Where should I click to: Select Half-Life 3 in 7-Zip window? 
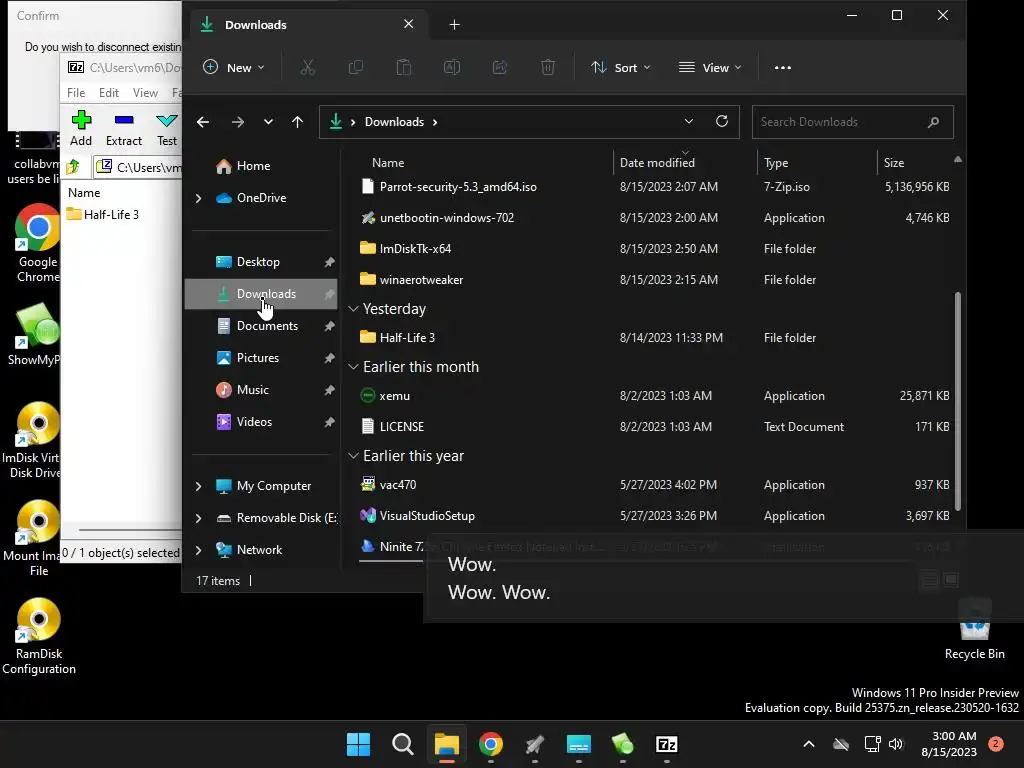103,214
